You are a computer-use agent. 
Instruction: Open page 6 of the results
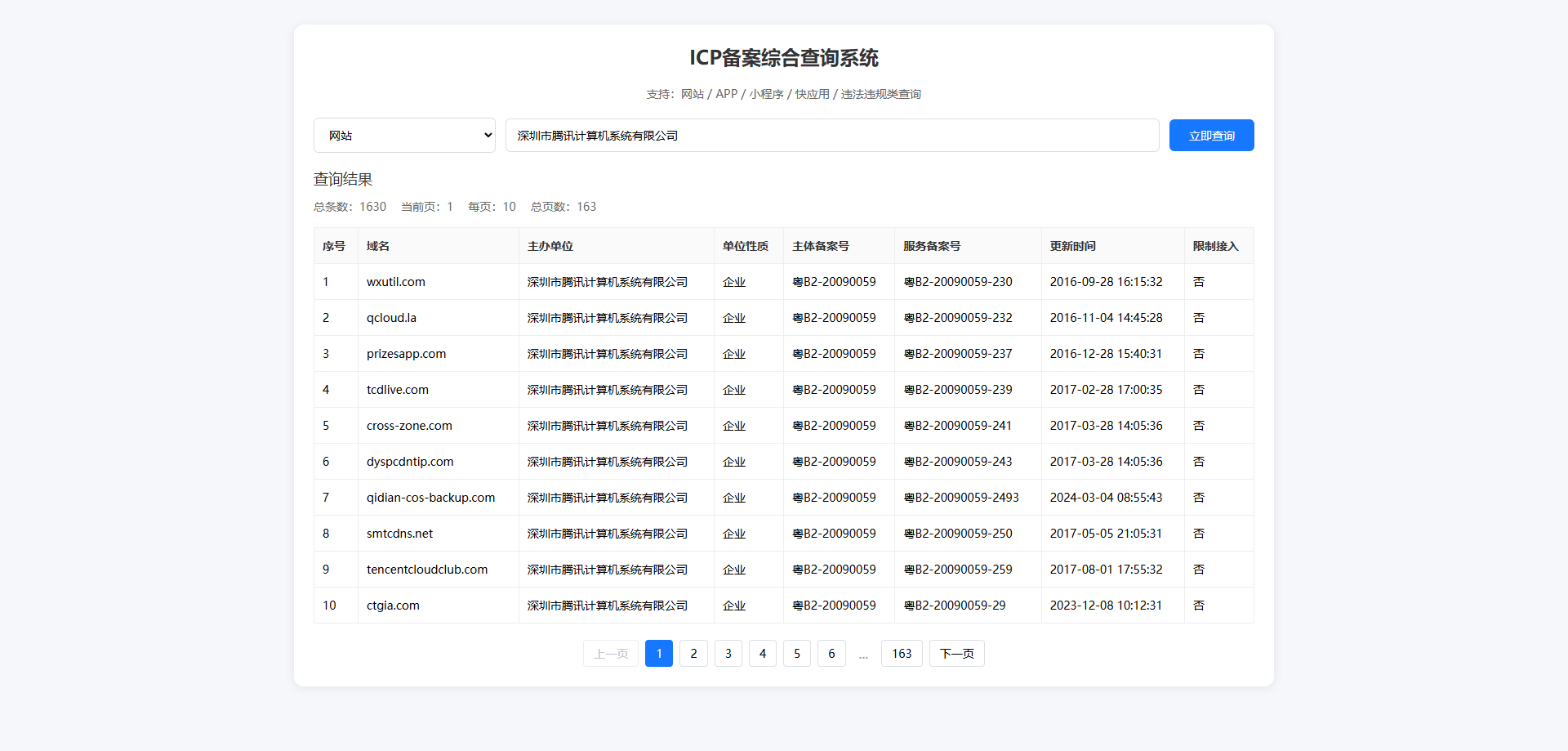point(831,654)
